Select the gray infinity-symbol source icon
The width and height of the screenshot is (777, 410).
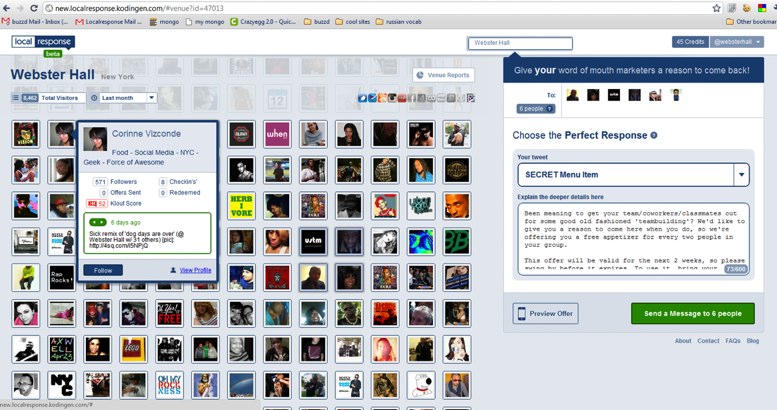[431, 98]
